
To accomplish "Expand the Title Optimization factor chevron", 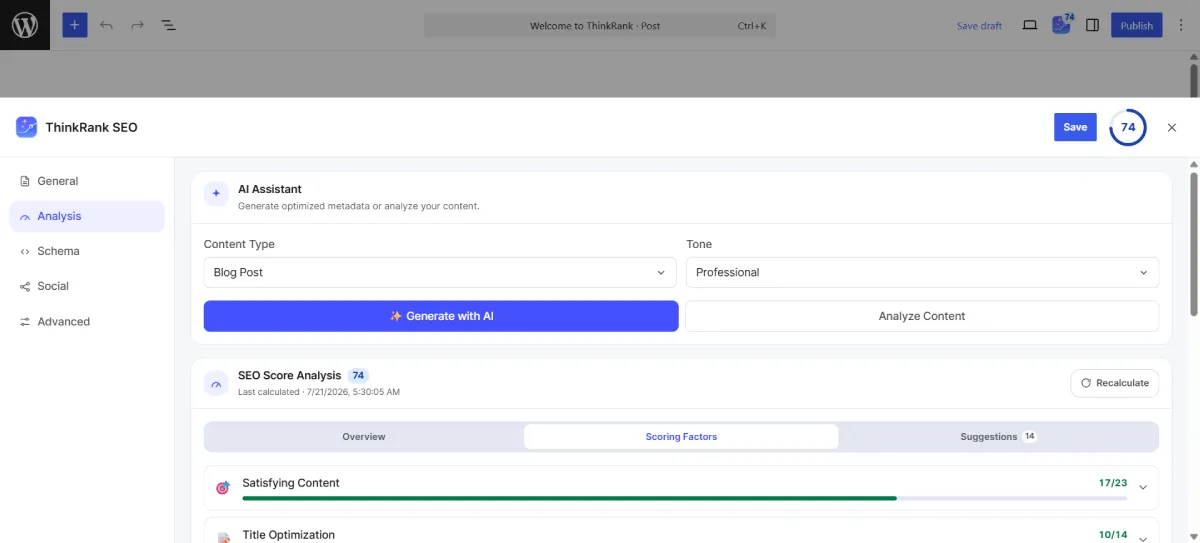I will point(1143,538).
